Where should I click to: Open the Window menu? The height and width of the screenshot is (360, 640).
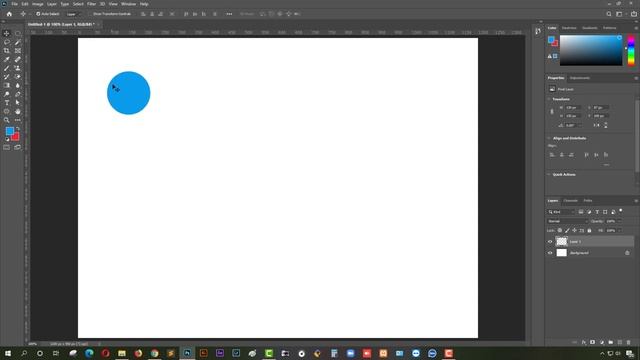click(128, 4)
